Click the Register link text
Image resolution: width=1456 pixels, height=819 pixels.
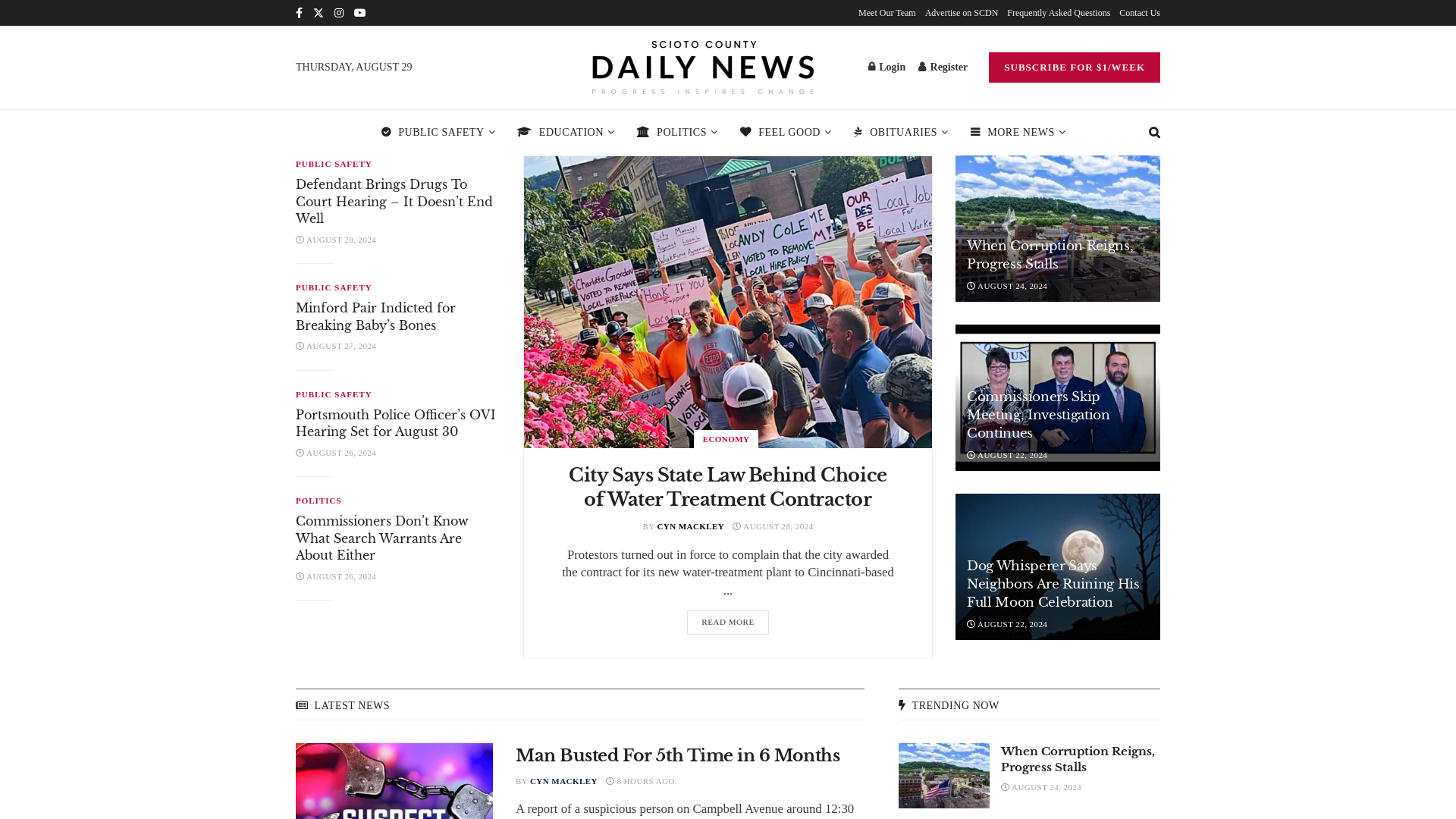949,67
